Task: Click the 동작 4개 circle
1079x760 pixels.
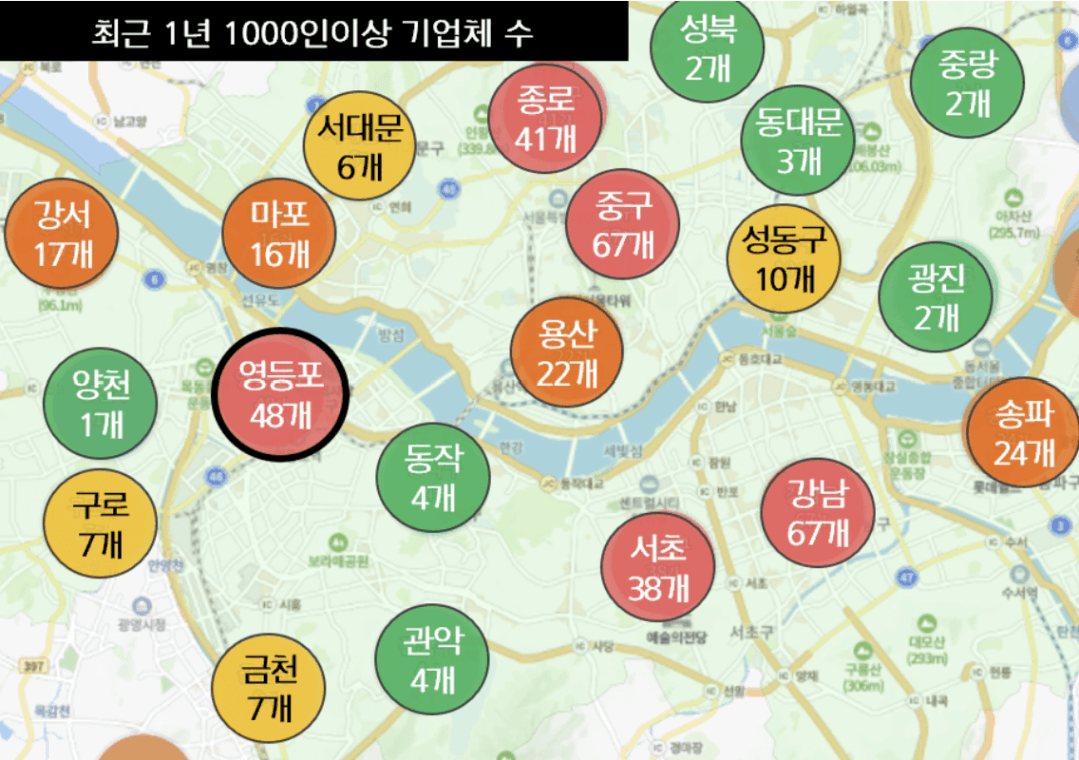Action: click(434, 478)
